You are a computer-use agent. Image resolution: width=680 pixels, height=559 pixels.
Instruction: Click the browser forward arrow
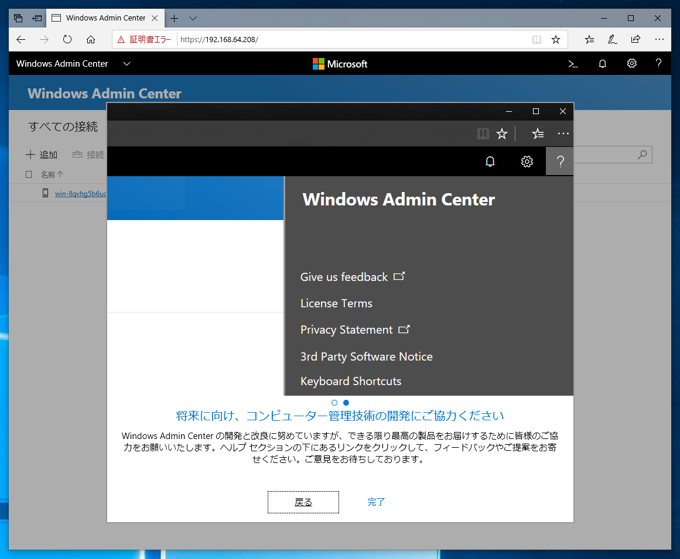coord(44,40)
